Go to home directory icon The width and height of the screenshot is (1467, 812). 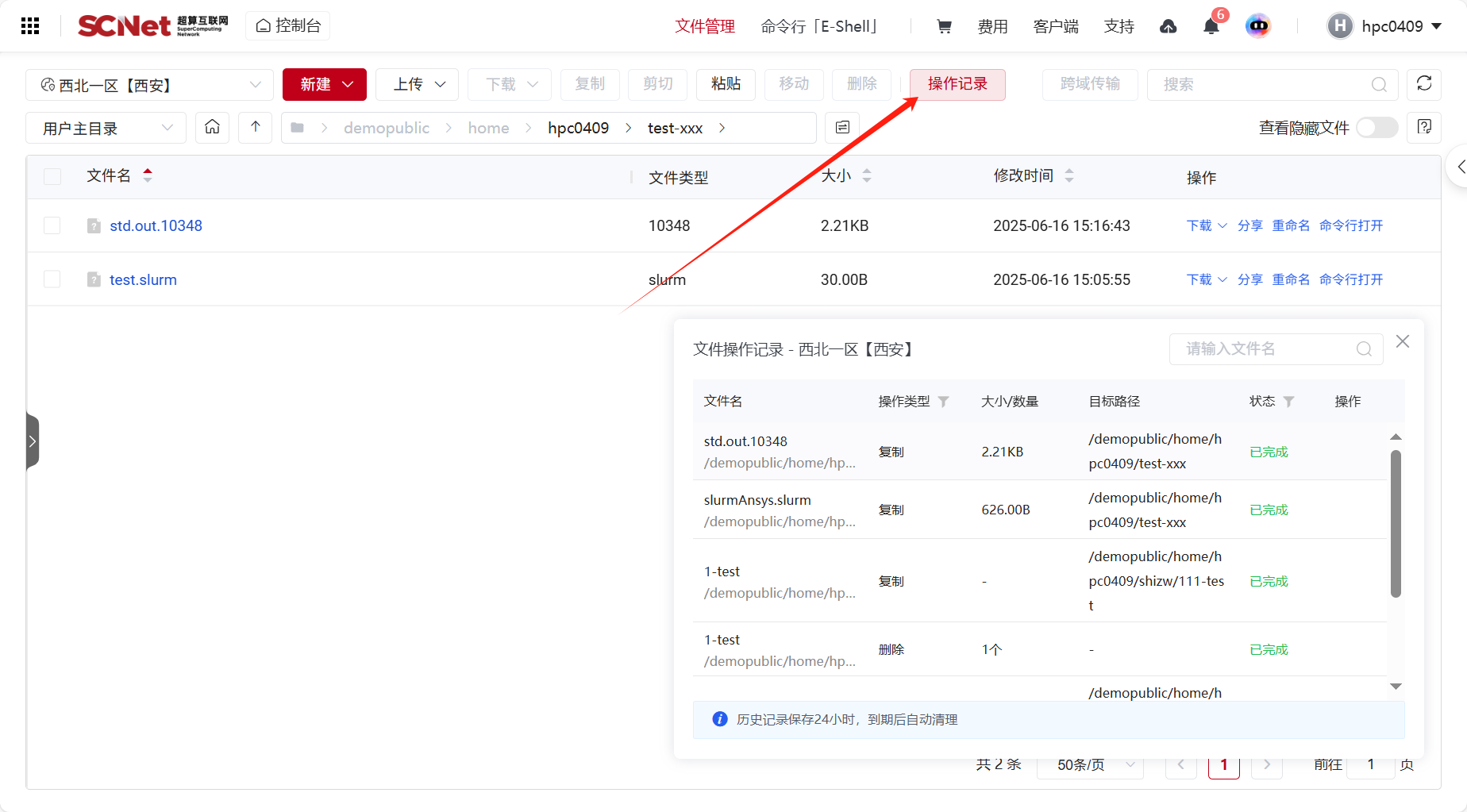pos(212,127)
